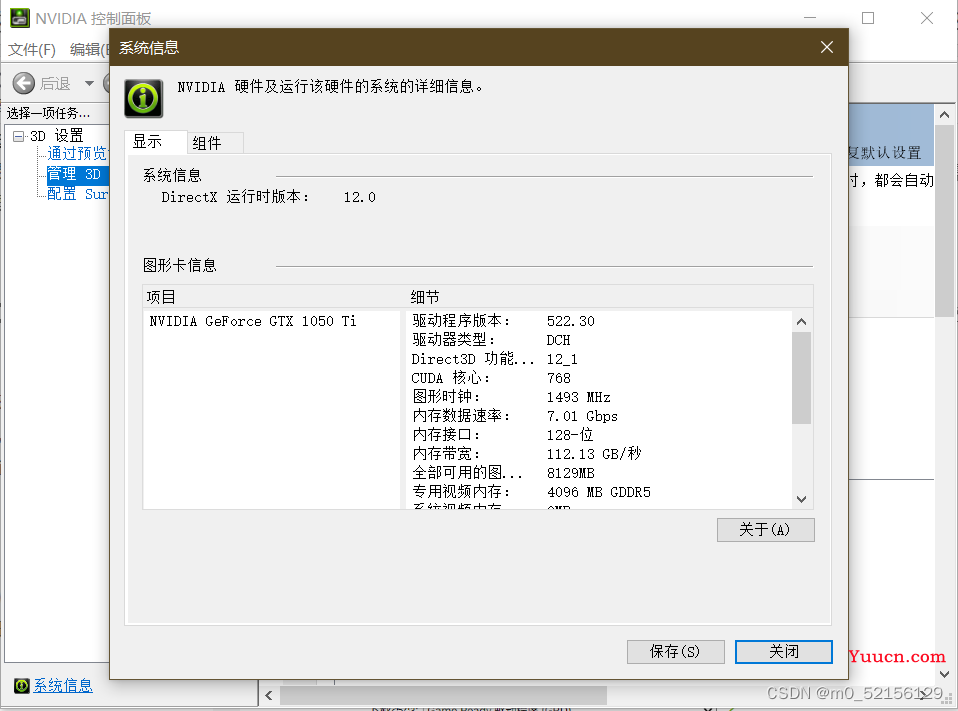Click the Back arrow icon in the toolbar
This screenshot has height=711, width=958.
24,83
